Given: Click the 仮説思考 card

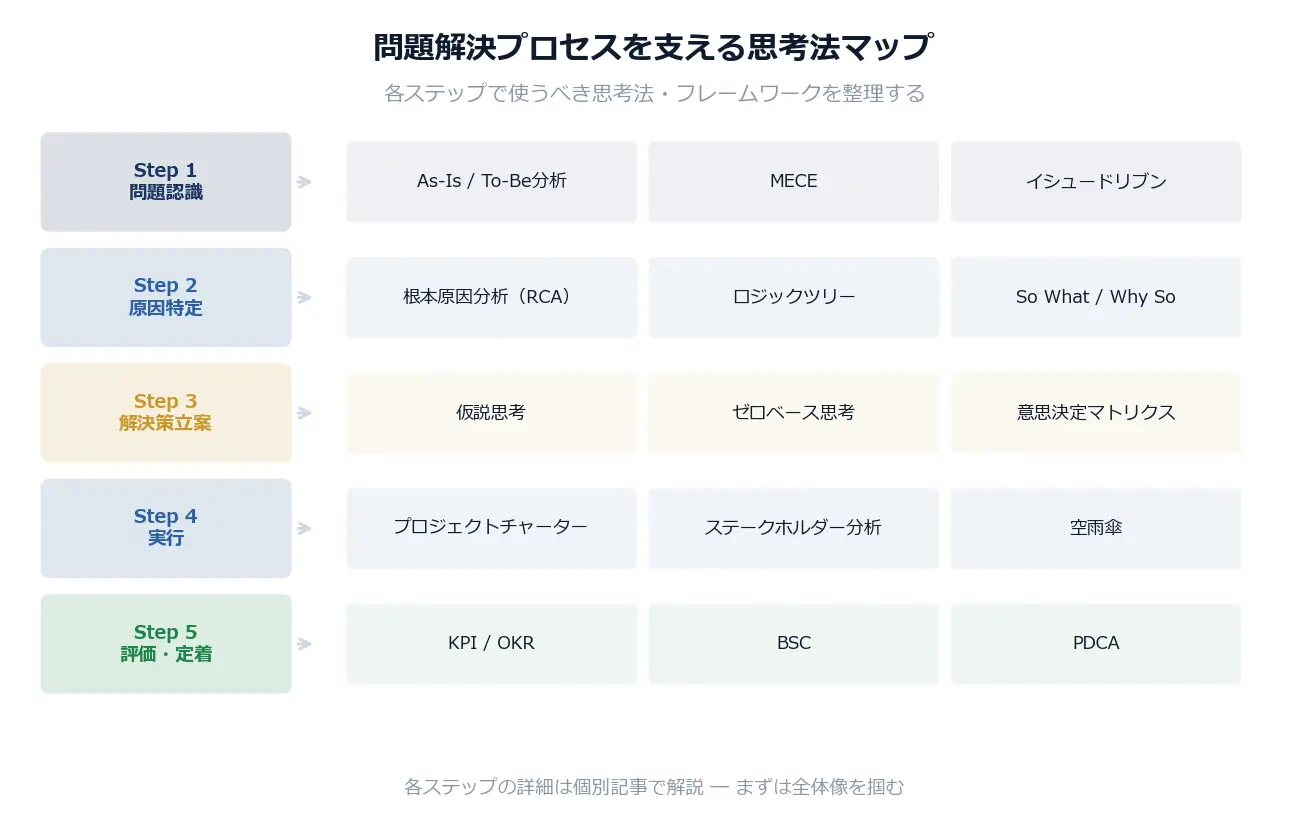Looking at the screenshot, I should click(x=491, y=413).
